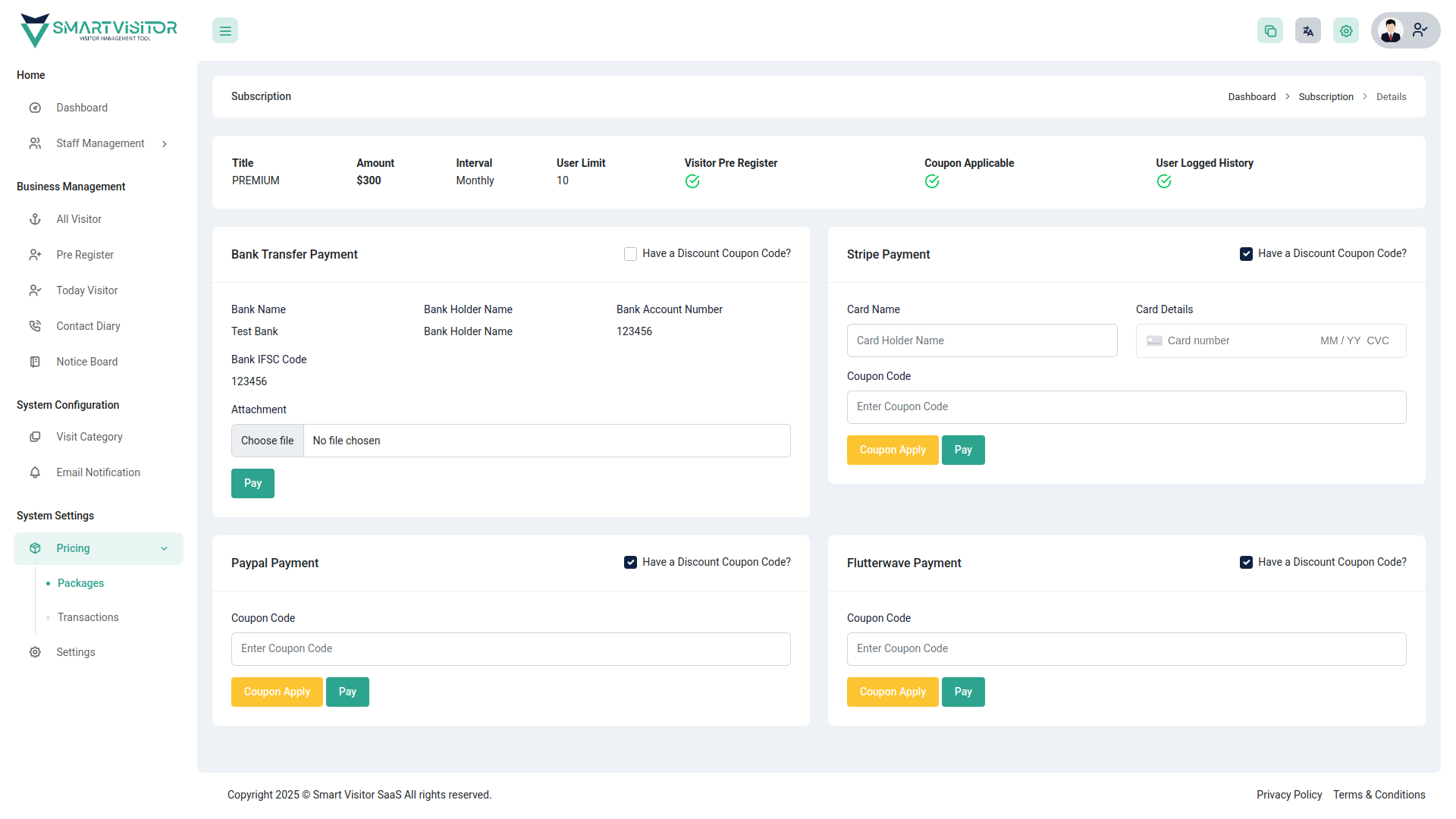The height and width of the screenshot is (819, 1456).
Task: Open the settings gear in top bar
Action: pos(1345,30)
